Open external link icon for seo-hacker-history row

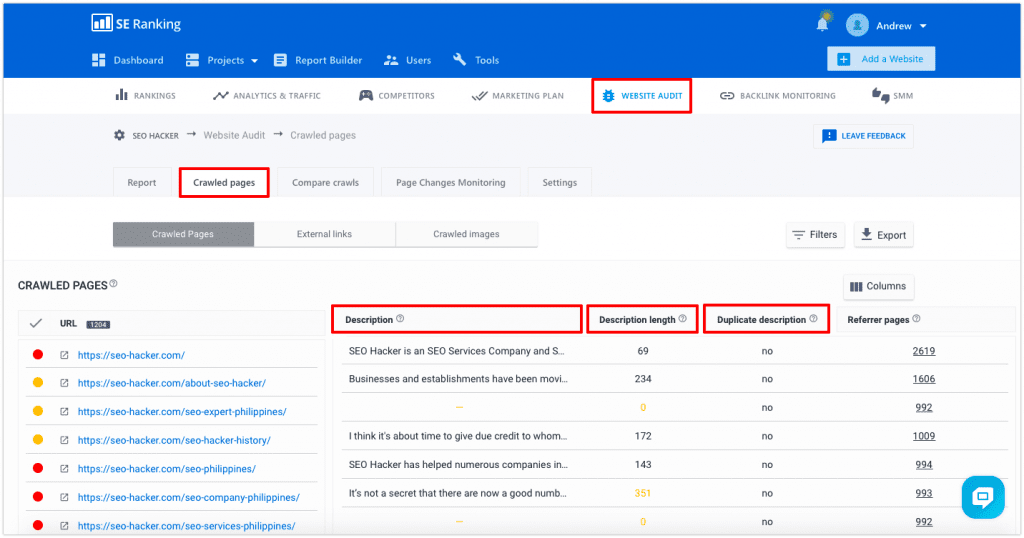pos(64,440)
